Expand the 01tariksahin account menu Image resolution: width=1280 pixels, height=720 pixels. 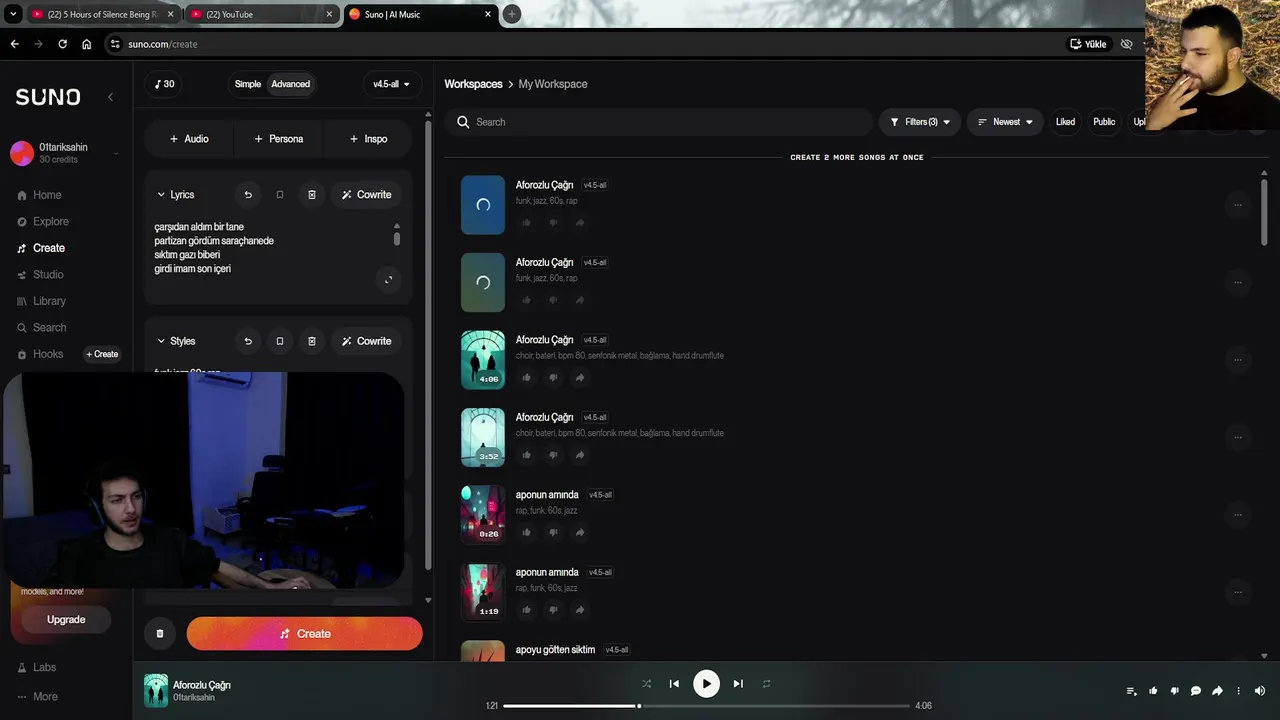click(x=116, y=153)
